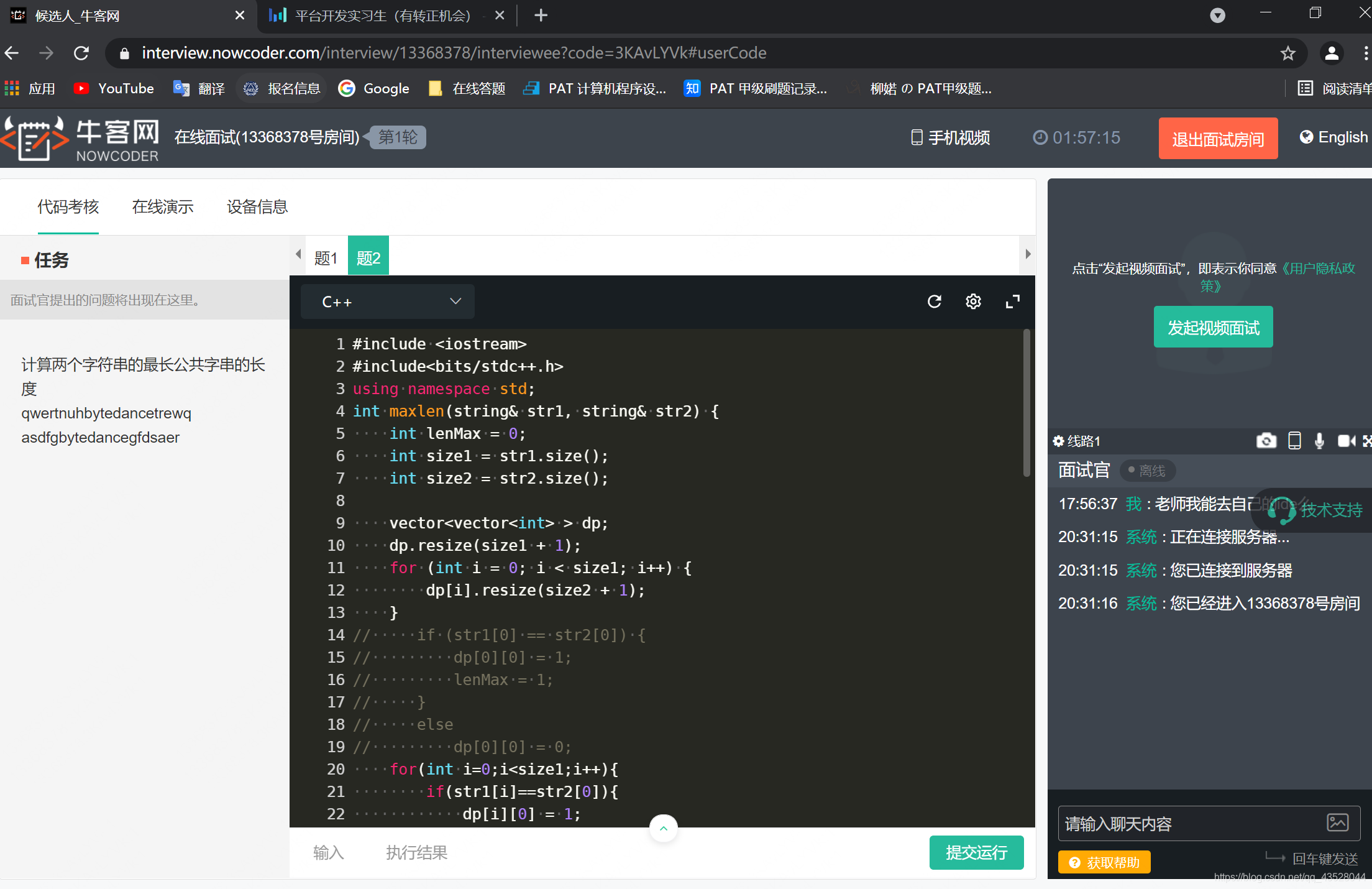This screenshot has height=889, width=1372.
Task: Toggle fullscreen mode for code editor
Action: [1013, 302]
